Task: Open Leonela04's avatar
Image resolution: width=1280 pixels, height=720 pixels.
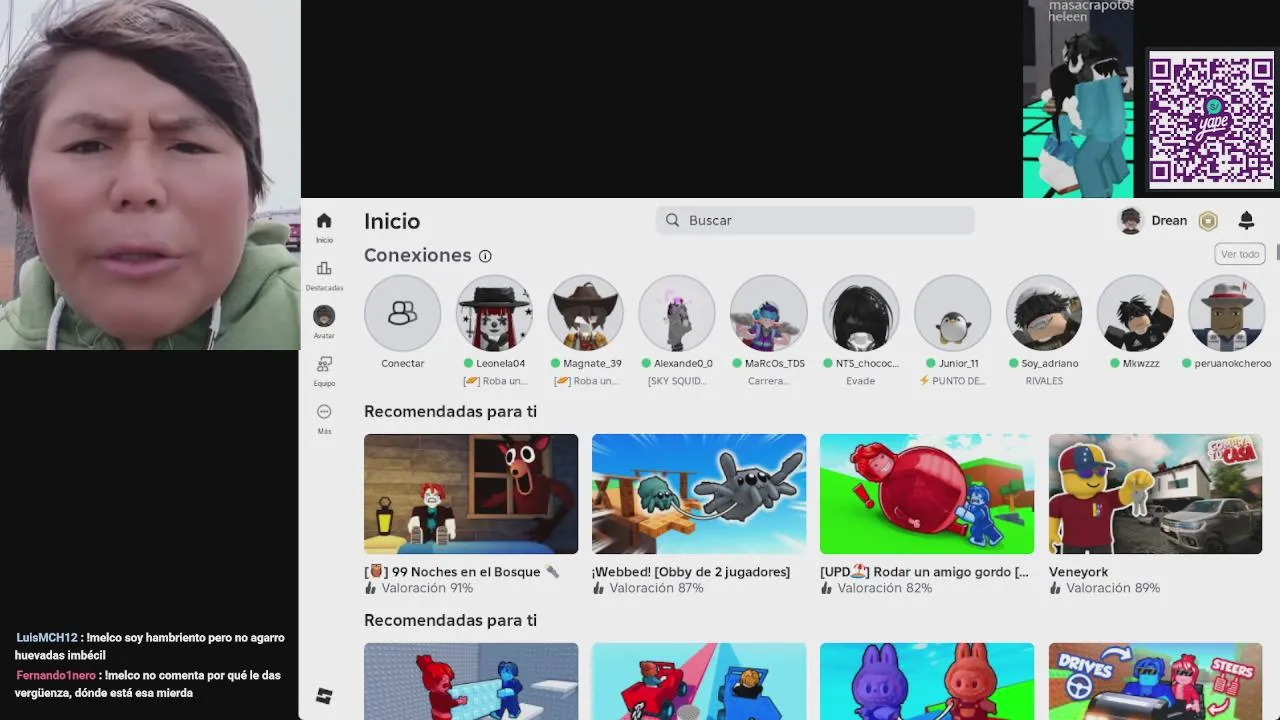Action: click(494, 313)
